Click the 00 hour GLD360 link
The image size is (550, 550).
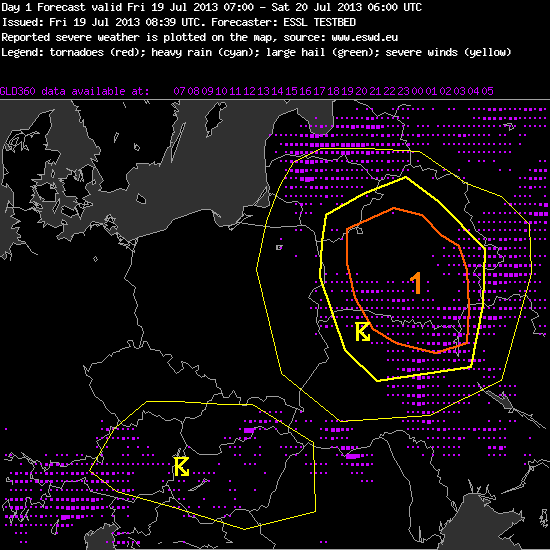coord(417,92)
